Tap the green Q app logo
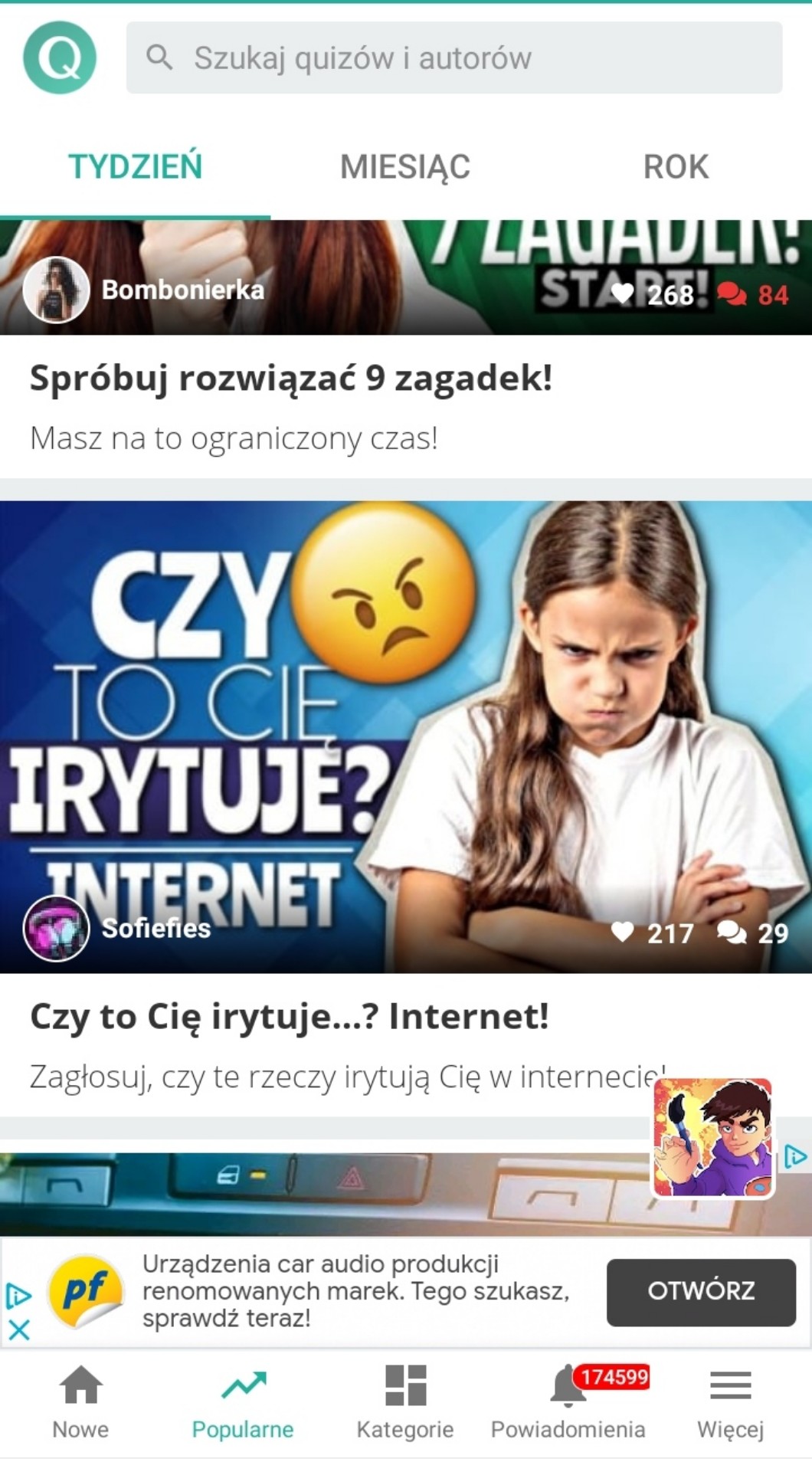 point(60,57)
